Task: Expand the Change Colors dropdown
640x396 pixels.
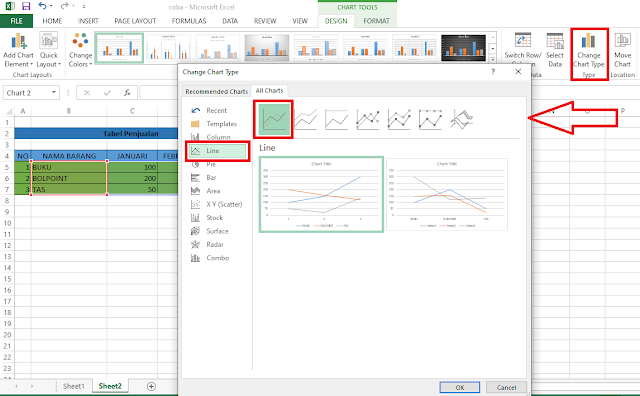Action: click(x=80, y=50)
